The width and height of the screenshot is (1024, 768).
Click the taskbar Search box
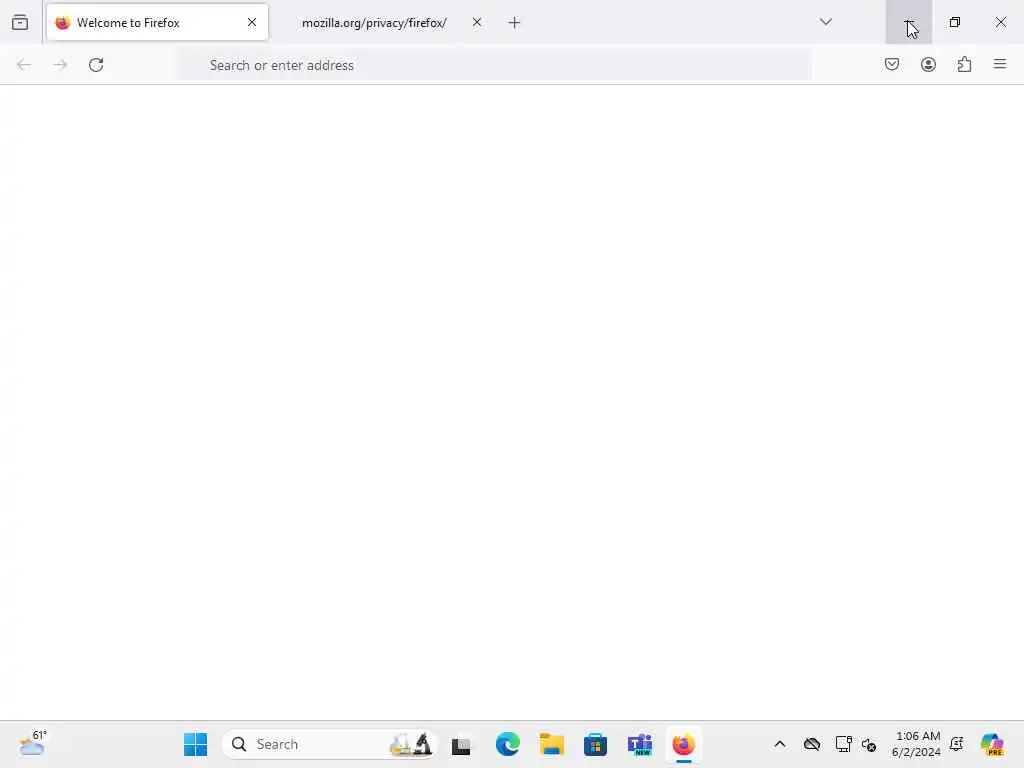(x=330, y=744)
